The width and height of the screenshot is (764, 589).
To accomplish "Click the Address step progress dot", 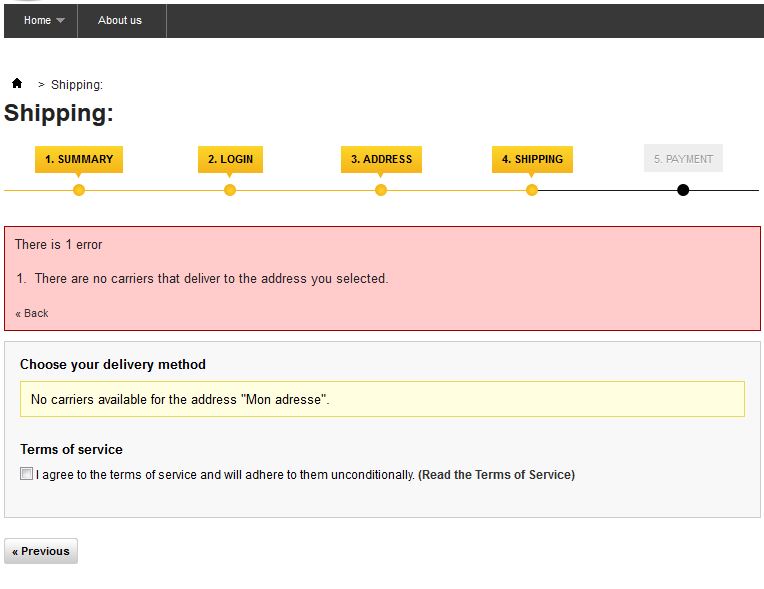I will click(x=381, y=190).
